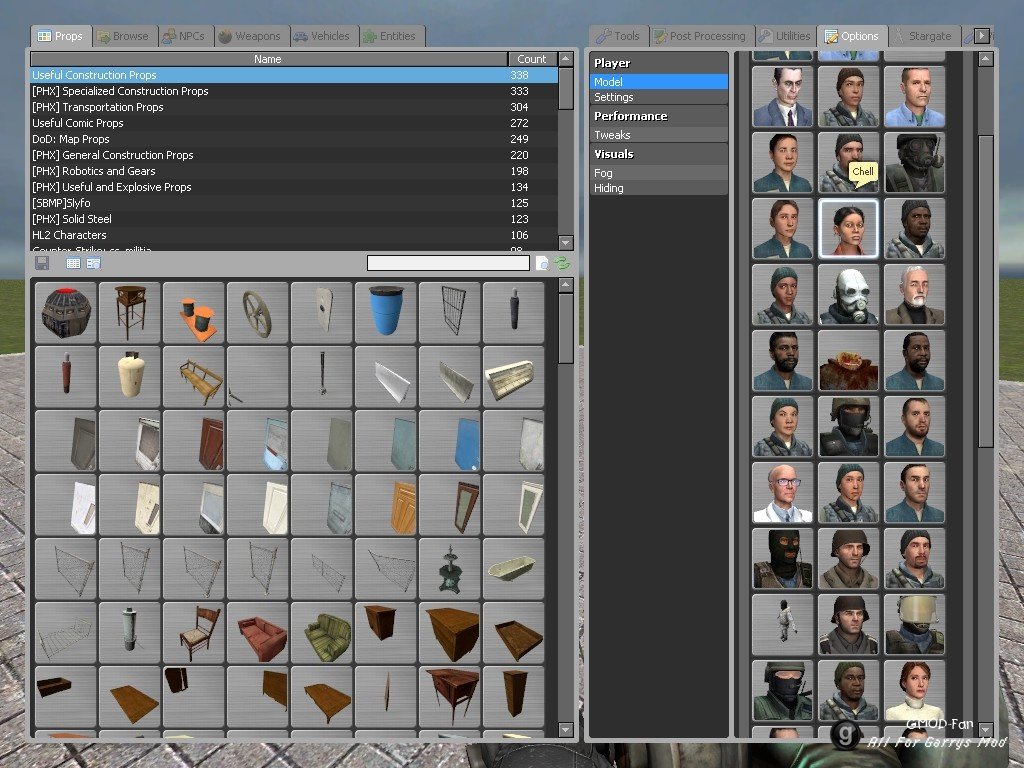
Task: Select 'DoD: Map Props' row
Action: [294, 139]
